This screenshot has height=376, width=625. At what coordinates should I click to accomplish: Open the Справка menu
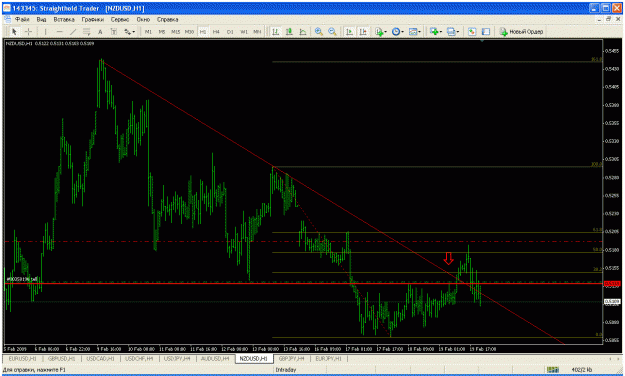pyautogui.click(x=167, y=20)
